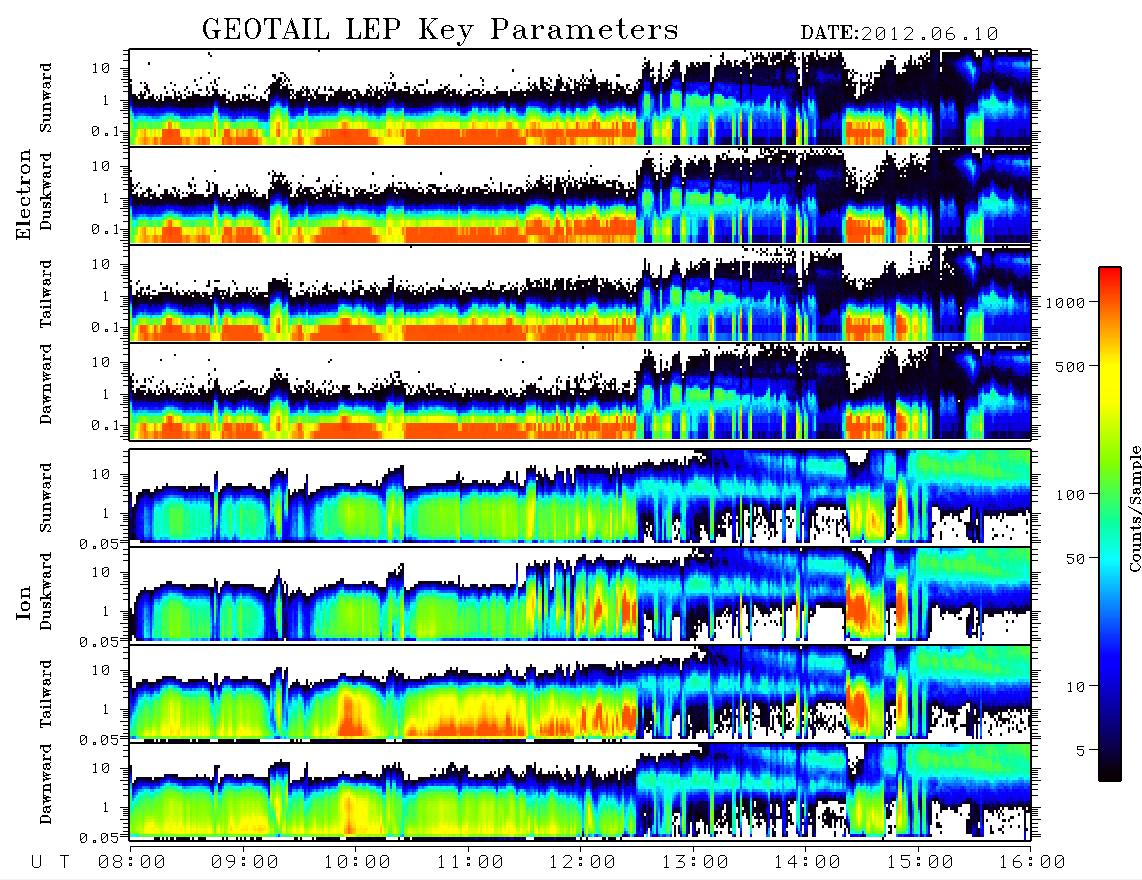Click the "100" colorbar tick label

[1071, 495]
